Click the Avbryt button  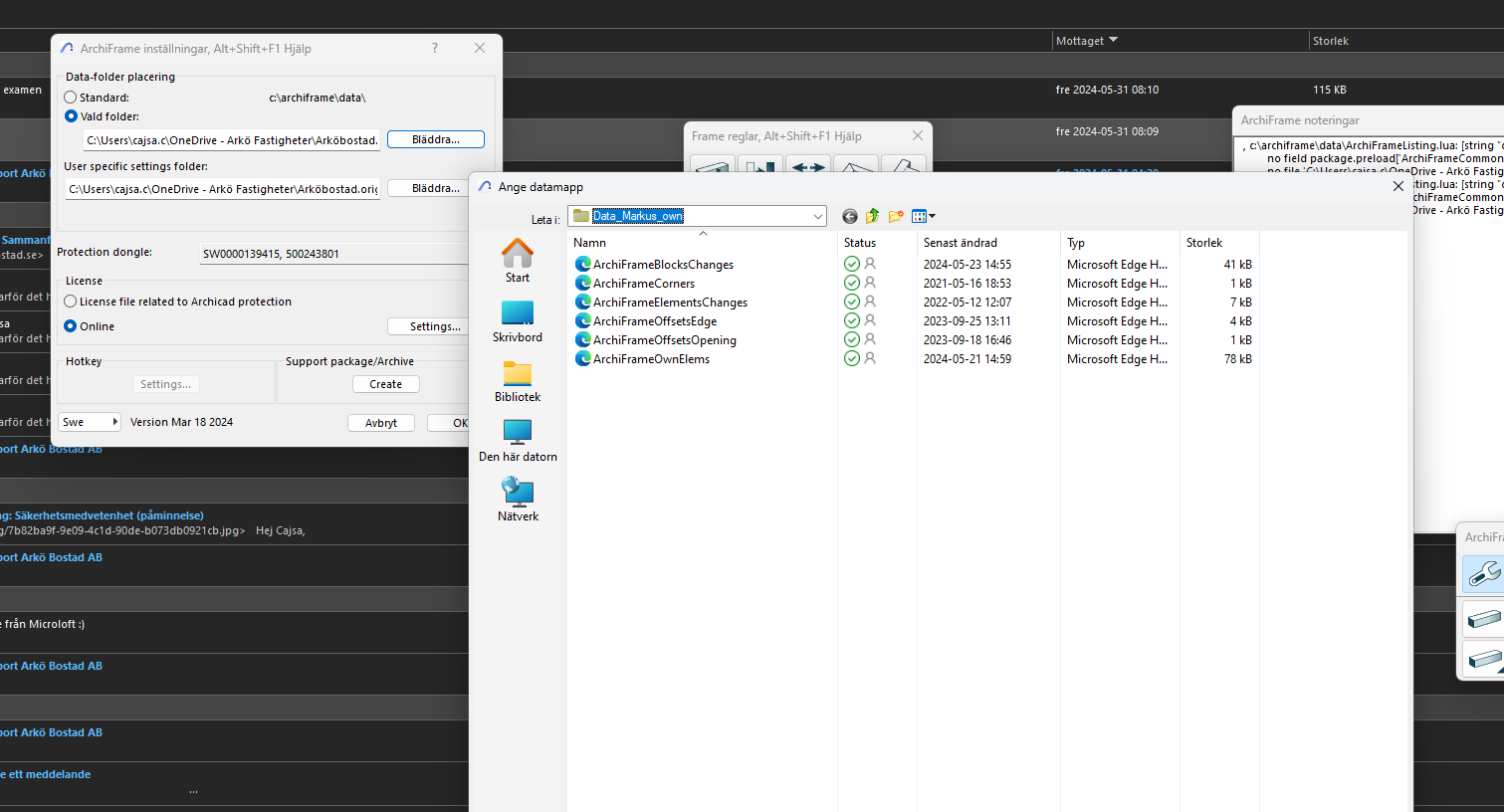pyautogui.click(x=381, y=423)
